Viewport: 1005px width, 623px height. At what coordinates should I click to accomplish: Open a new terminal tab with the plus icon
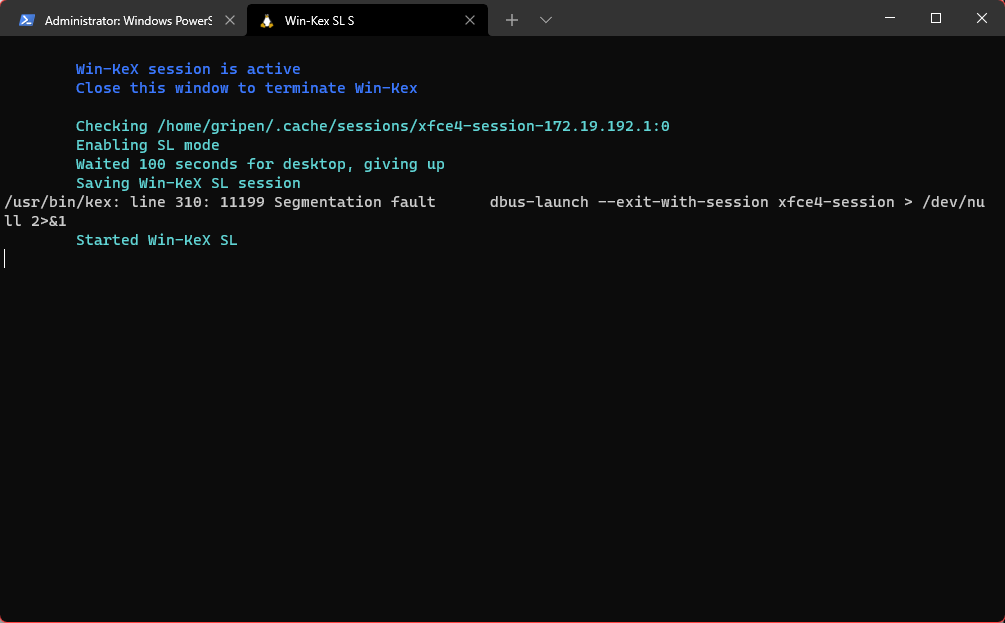(511, 19)
